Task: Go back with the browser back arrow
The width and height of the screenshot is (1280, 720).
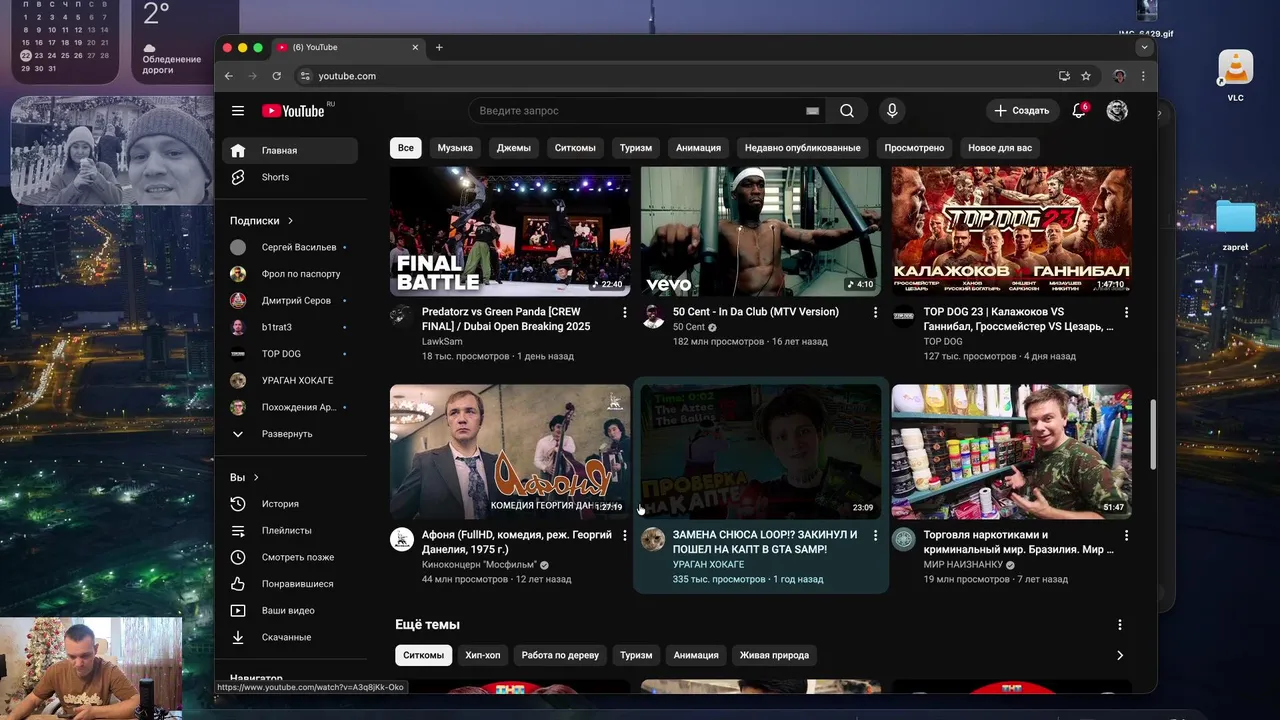Action: pyautogui.click(x=229, y=76)
